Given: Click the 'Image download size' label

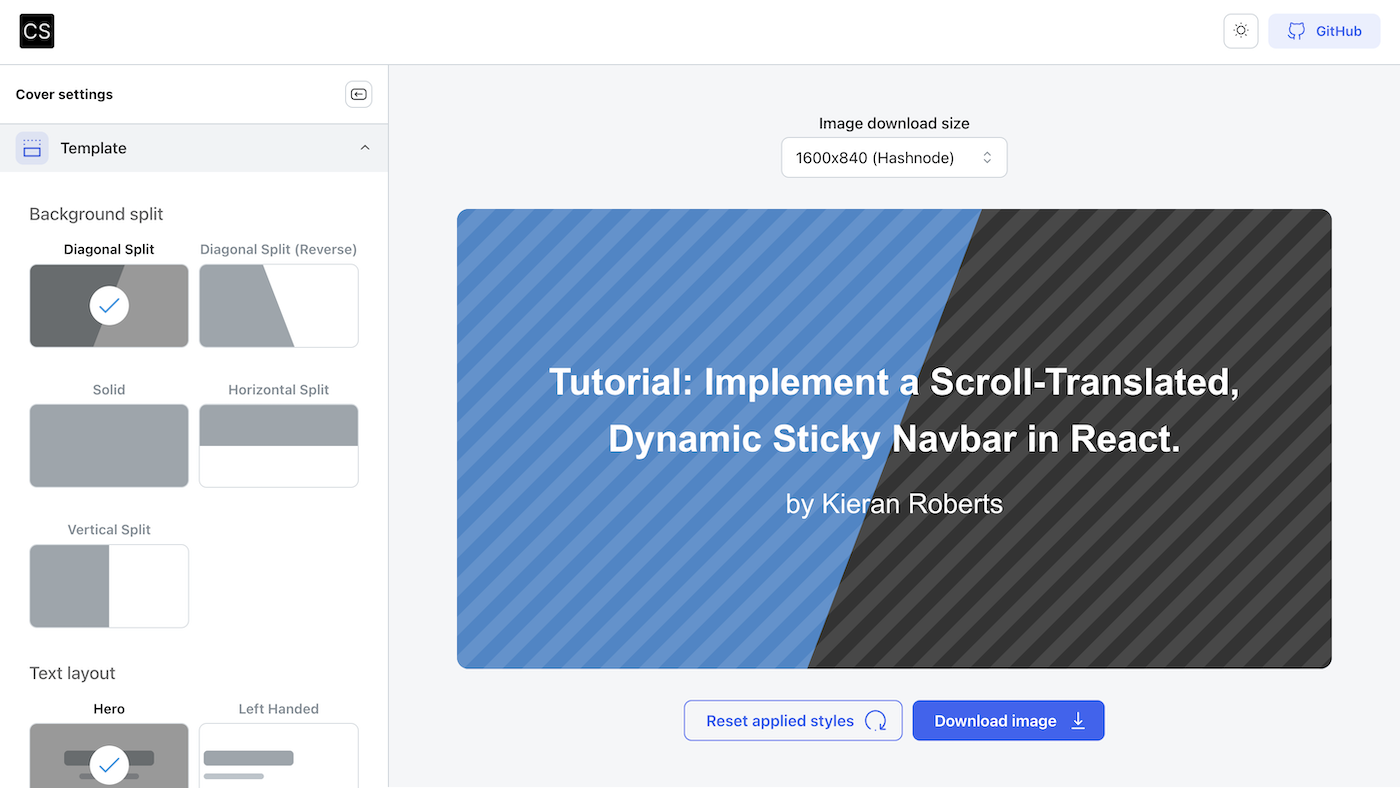Looking at the screenshot, I should pos(894,124).
